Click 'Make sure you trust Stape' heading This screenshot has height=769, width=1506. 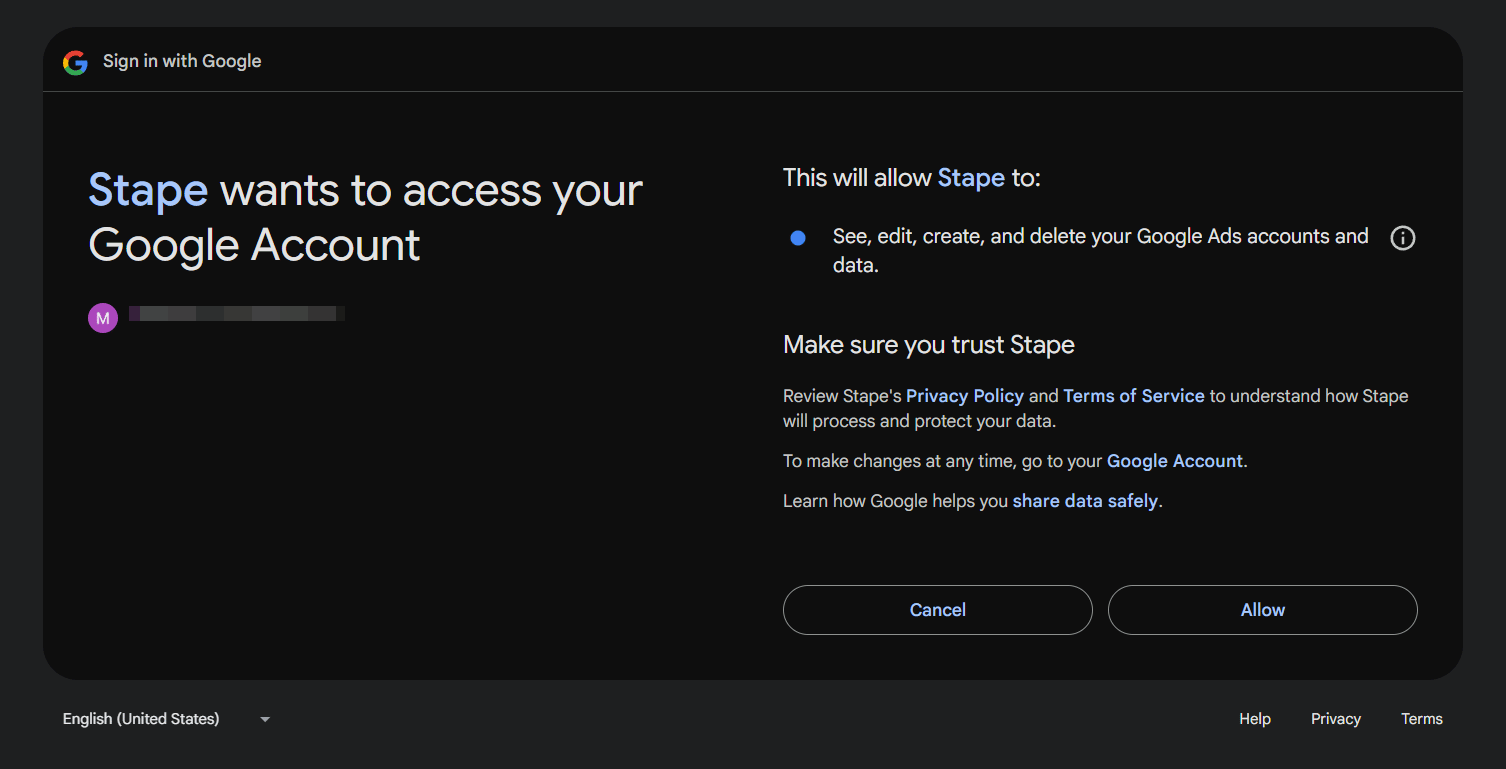click(x=929, y=345)
